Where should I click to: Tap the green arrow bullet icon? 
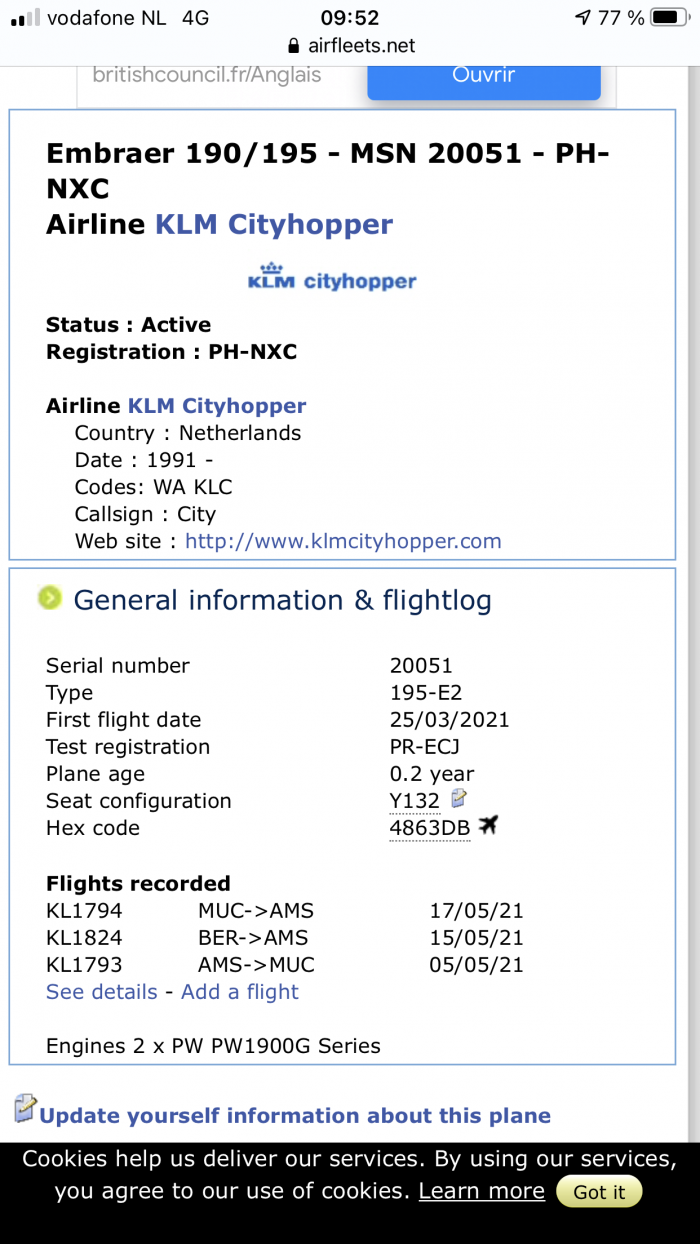(x=50, y=598)
